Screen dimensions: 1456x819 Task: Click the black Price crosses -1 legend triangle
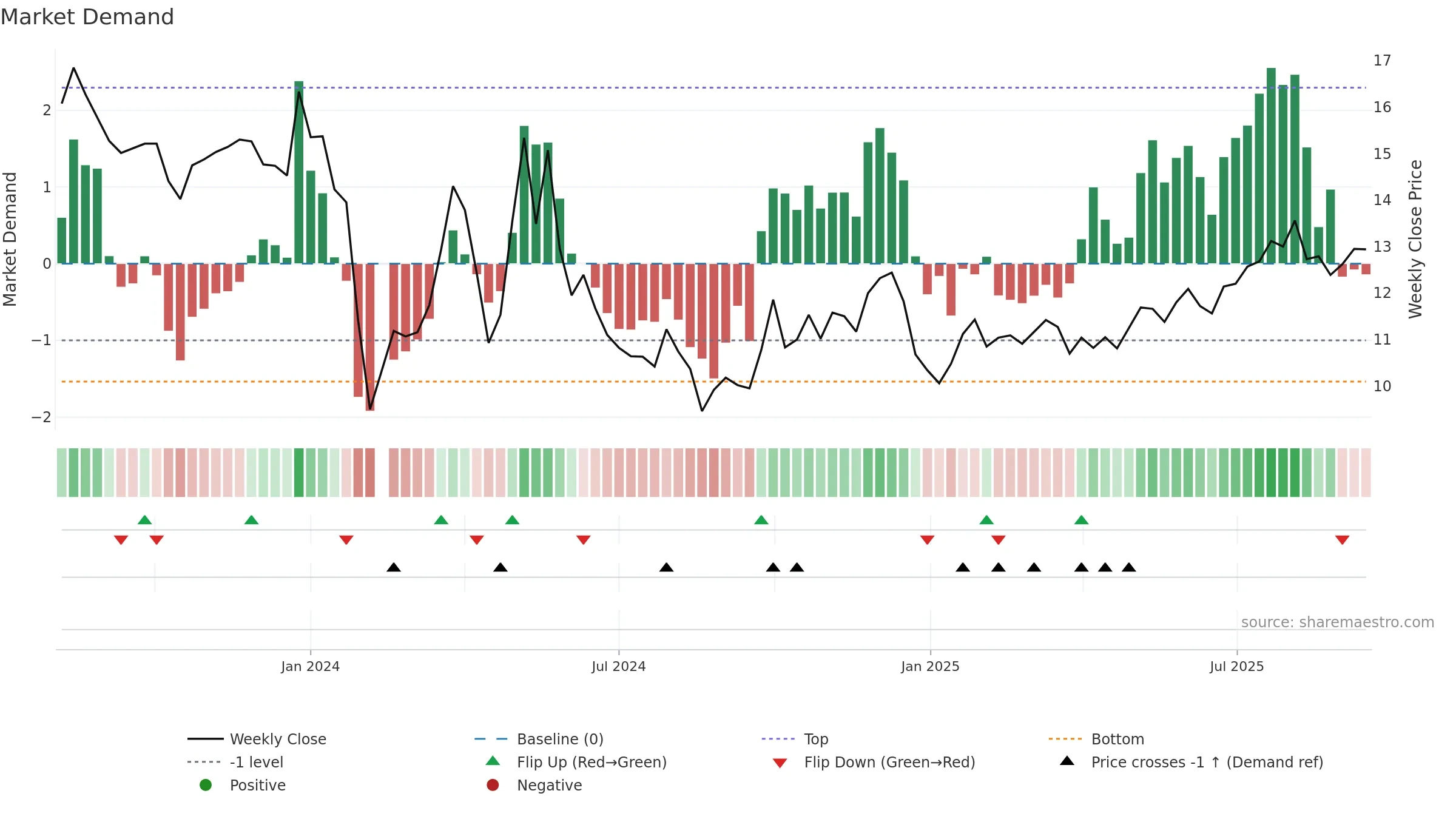point(1067,761)
